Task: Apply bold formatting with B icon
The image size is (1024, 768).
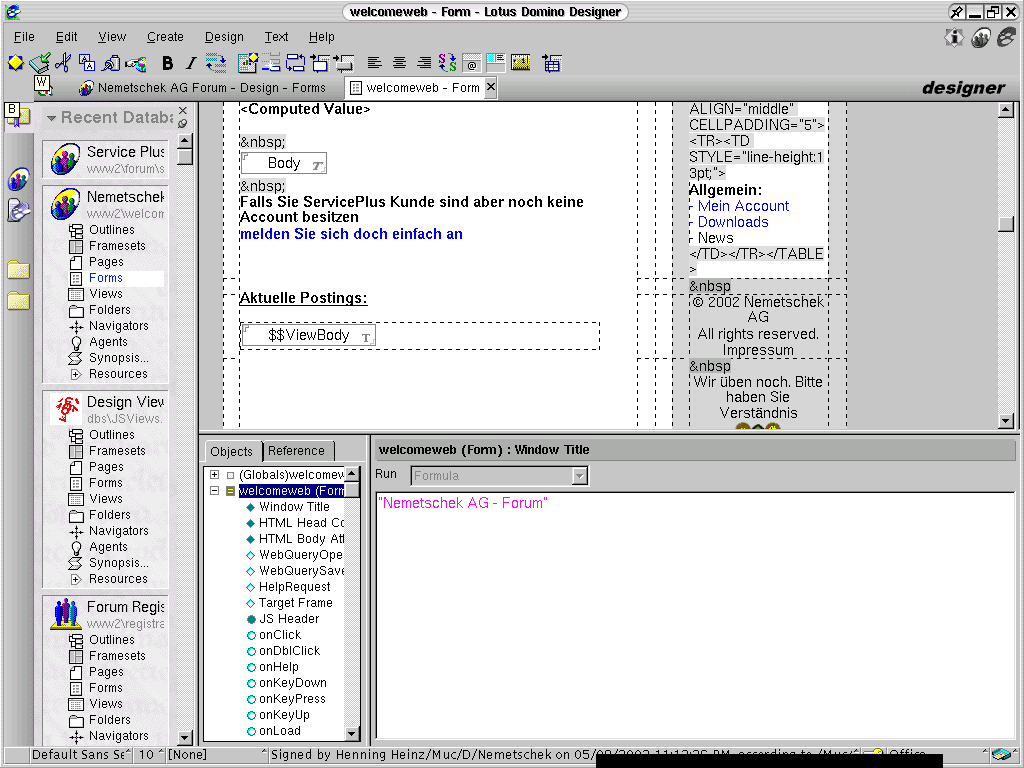Action: tap(168, 63)
